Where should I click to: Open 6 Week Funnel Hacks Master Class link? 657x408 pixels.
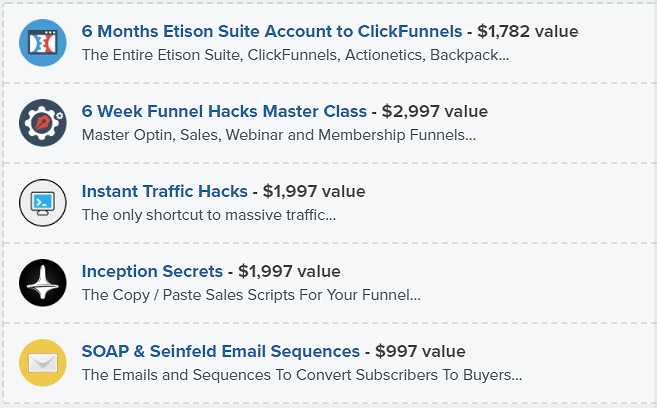click(x=224, y=111)
